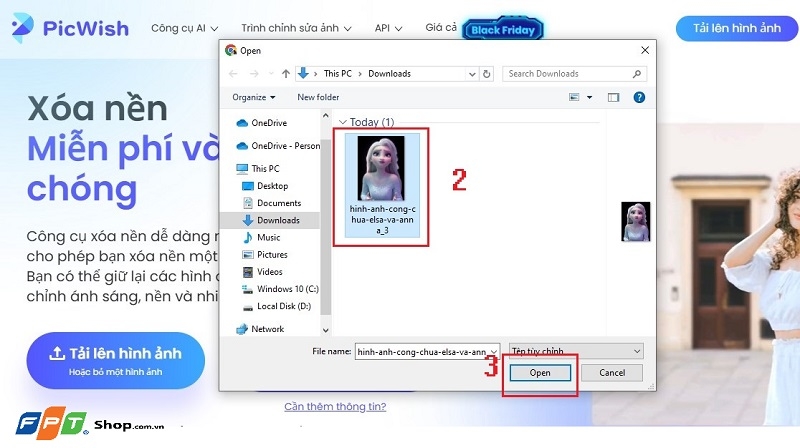Click the Cancel button
The width and height of the screenshot is (800, 448).
pyautogui.click(x=612, y=373)
